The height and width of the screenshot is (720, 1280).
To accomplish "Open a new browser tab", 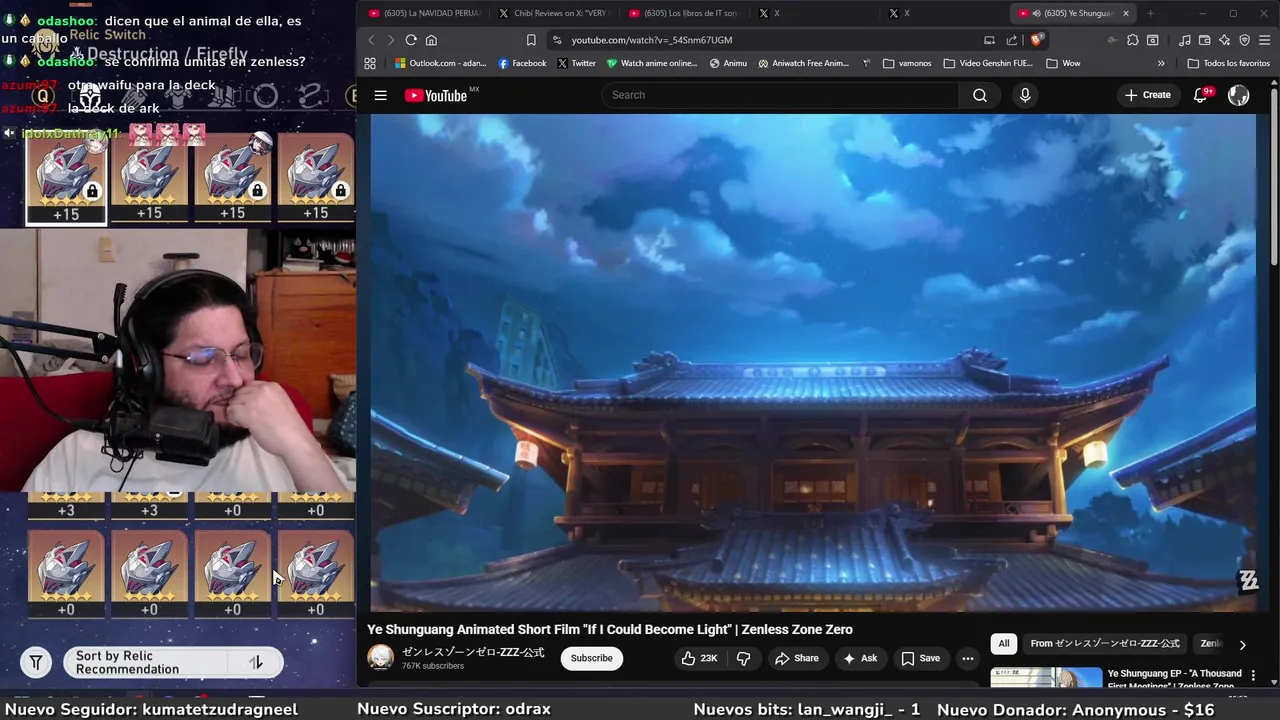I will (x=1150, y=13).
